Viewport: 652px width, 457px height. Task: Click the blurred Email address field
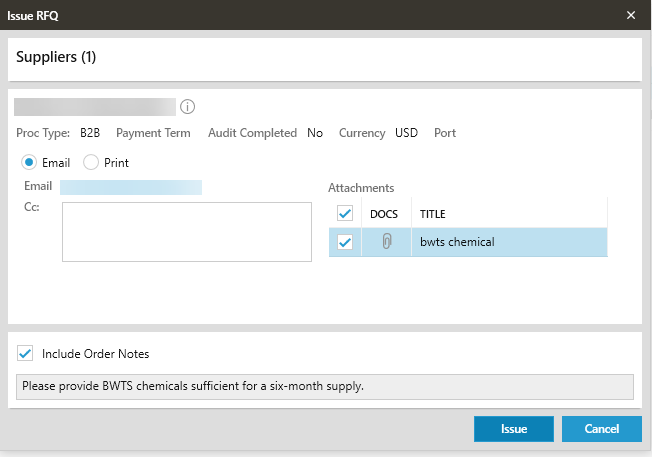pyautogui.click(x=131, y=187)
